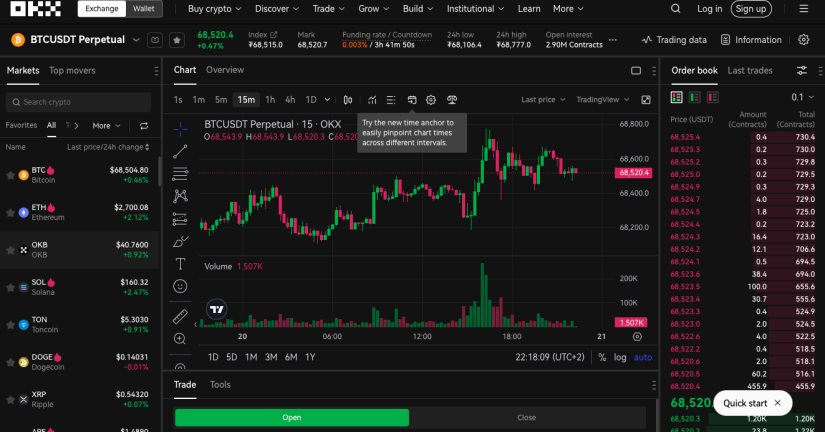Open the 0.1 order book depth dropdown

[x=802, y=97]
